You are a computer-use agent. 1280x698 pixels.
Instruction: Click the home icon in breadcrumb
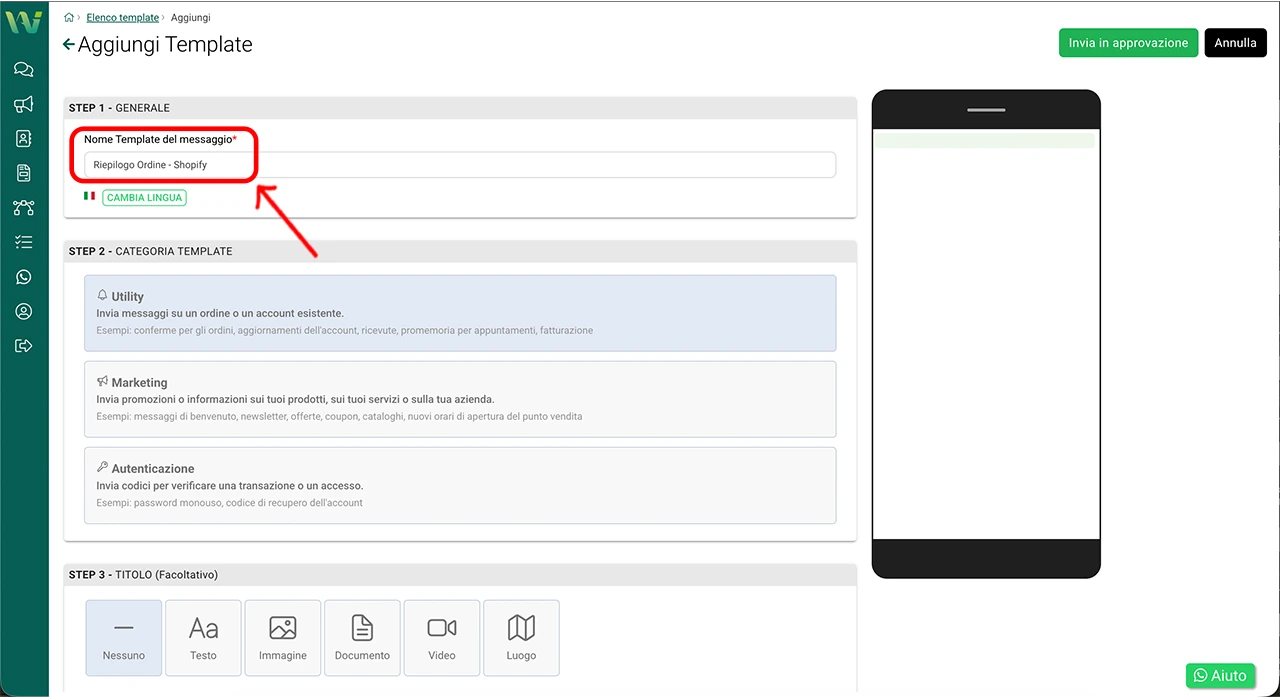click(69, 18)
